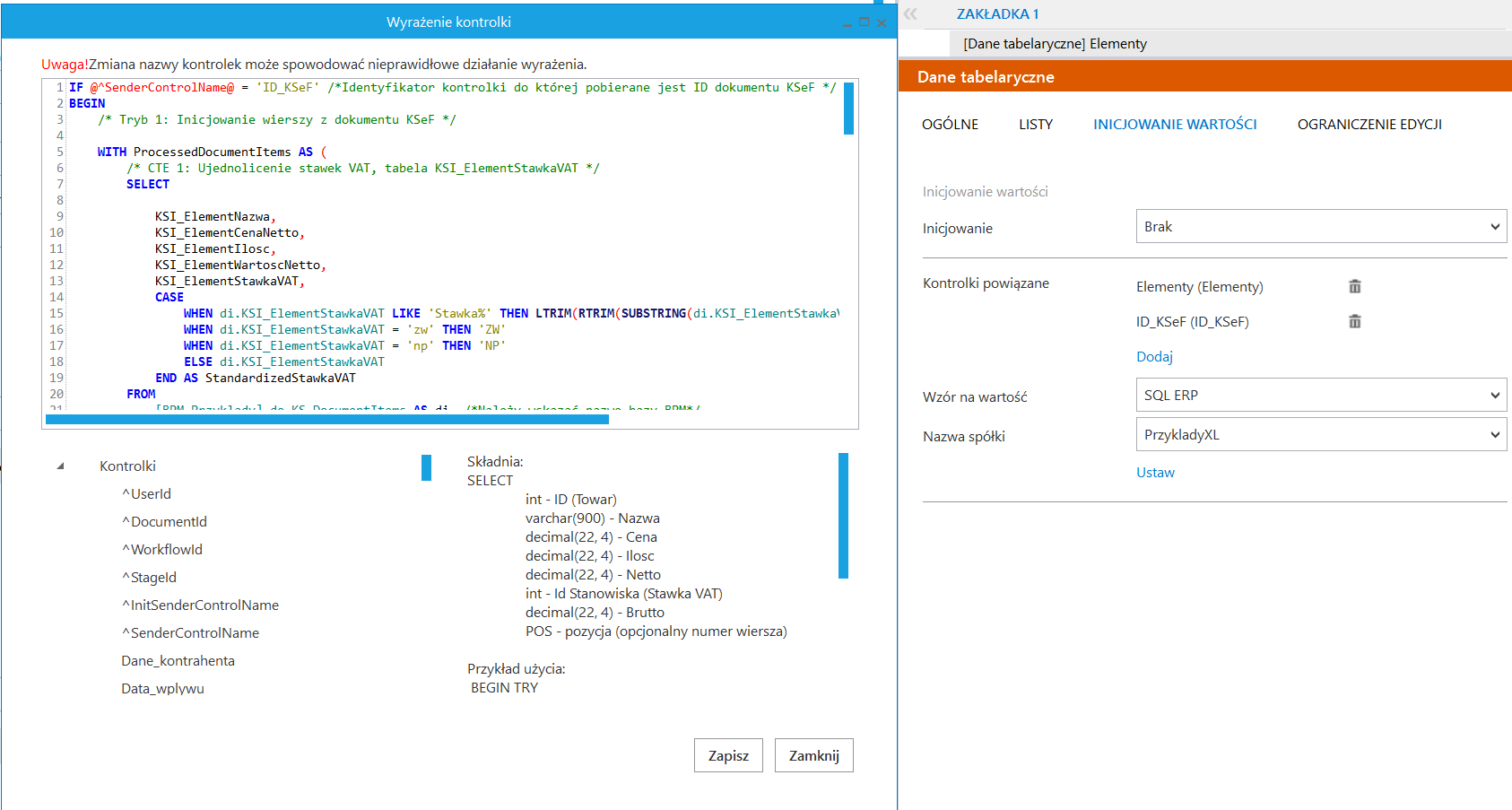The image size is (1512, 810).
Task: Maximize the Wyrażenie kontrolki dialog
Action: (864, 22)
